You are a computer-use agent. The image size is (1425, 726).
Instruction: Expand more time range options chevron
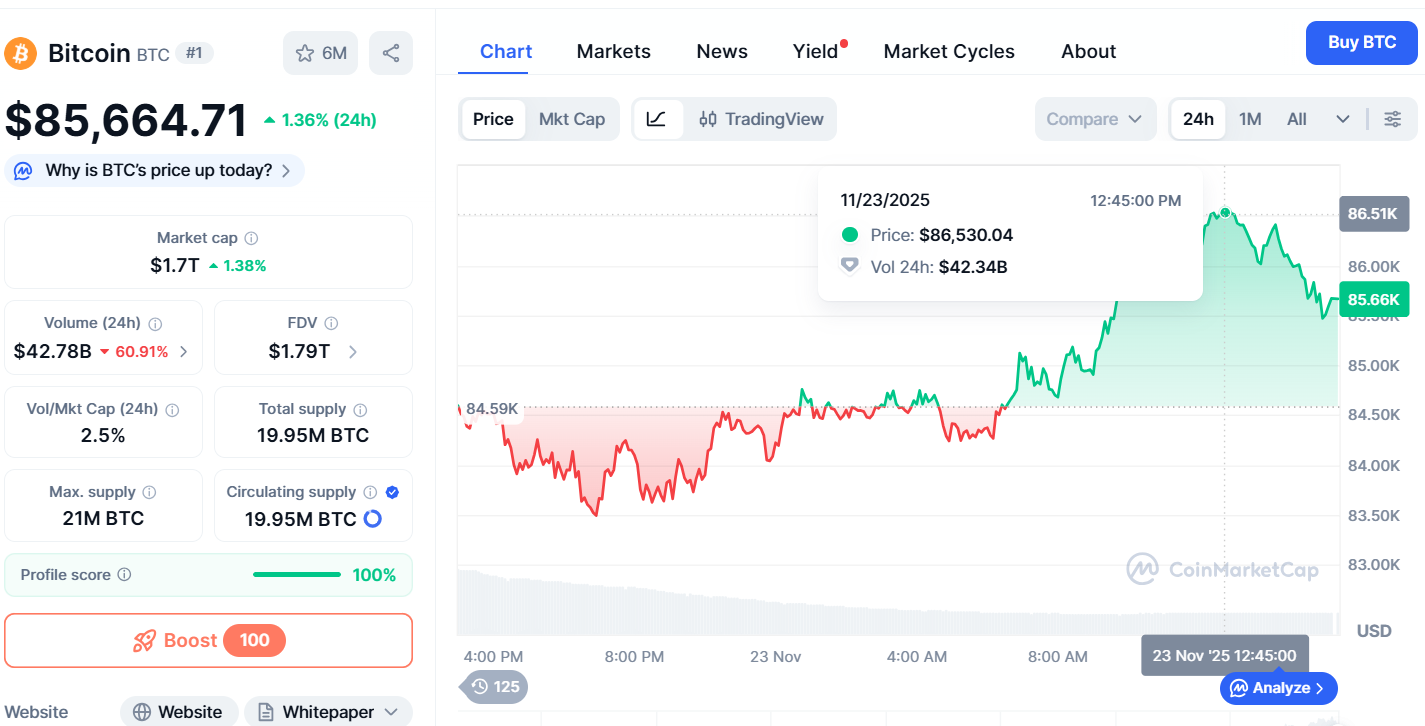tap(1343, 119)
